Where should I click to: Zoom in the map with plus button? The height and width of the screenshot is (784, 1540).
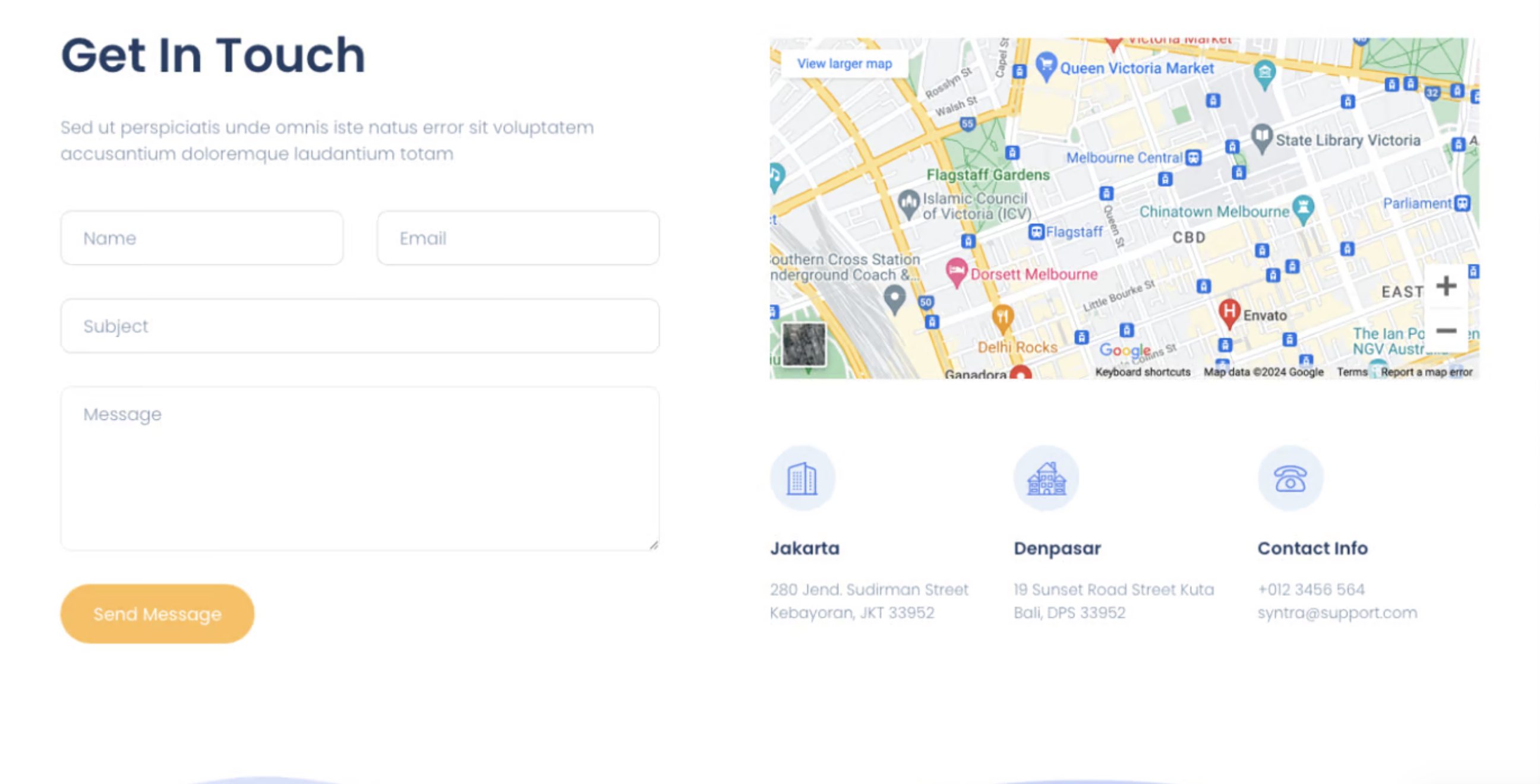[x=1446, y=286]
